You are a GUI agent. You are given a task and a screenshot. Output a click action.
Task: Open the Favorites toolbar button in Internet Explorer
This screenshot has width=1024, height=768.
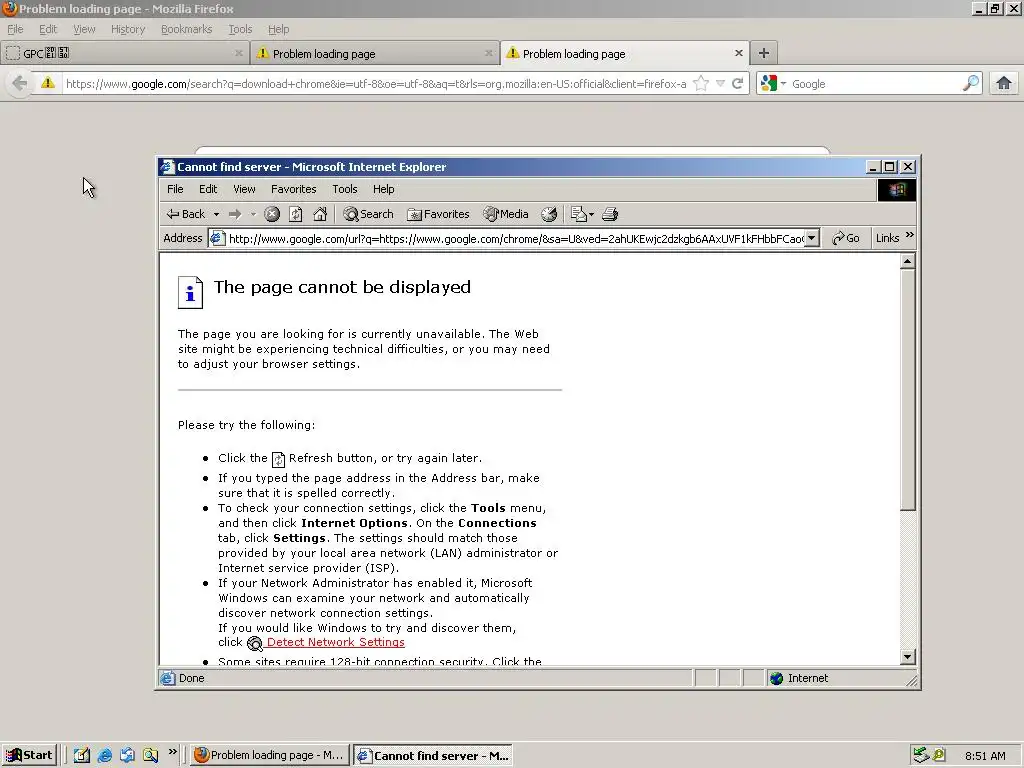click(438, 214)
